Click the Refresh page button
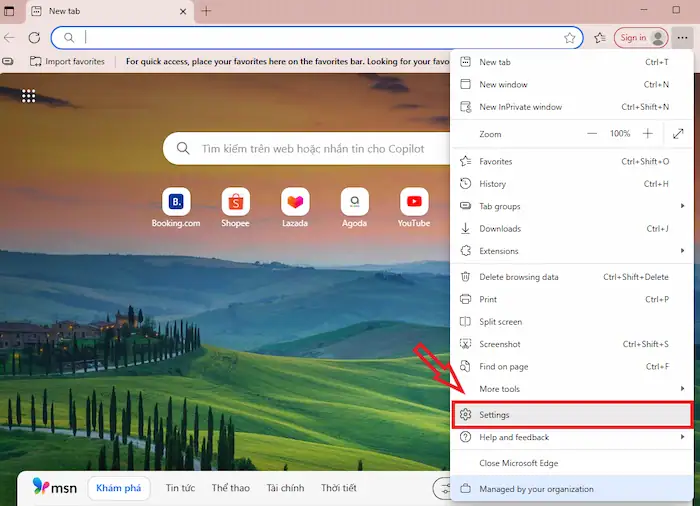This screenshot has height=506, width=700. [x=34, y=38]
